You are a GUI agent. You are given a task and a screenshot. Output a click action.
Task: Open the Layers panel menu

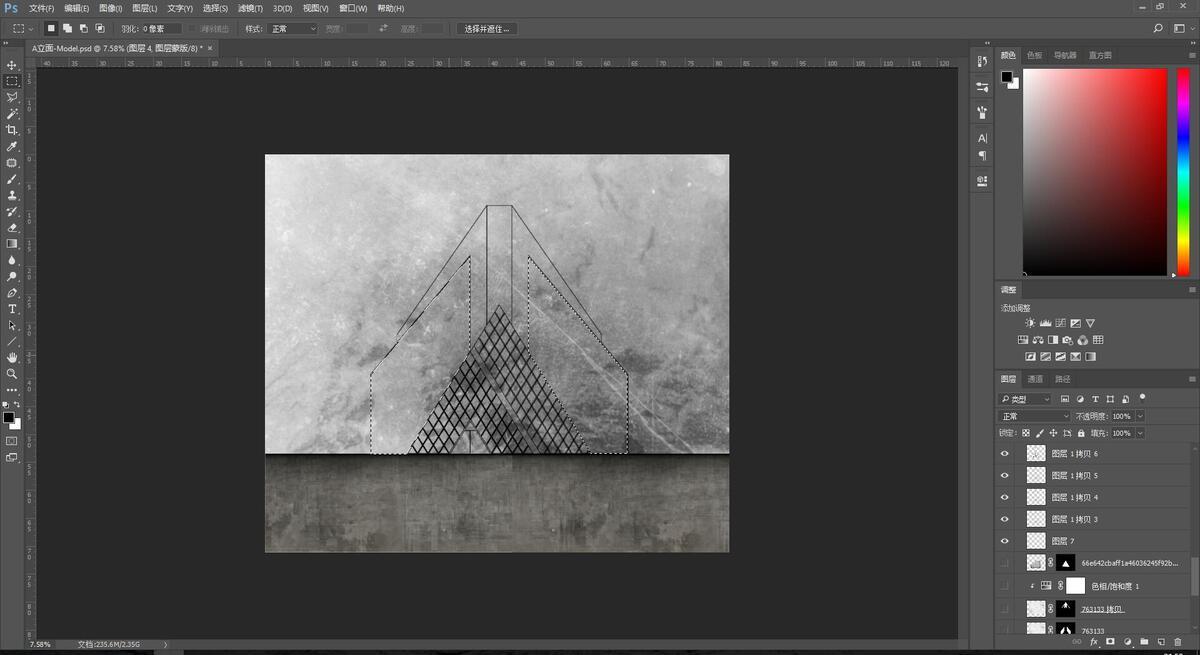pyautogui.click(x=1191, y=379)
